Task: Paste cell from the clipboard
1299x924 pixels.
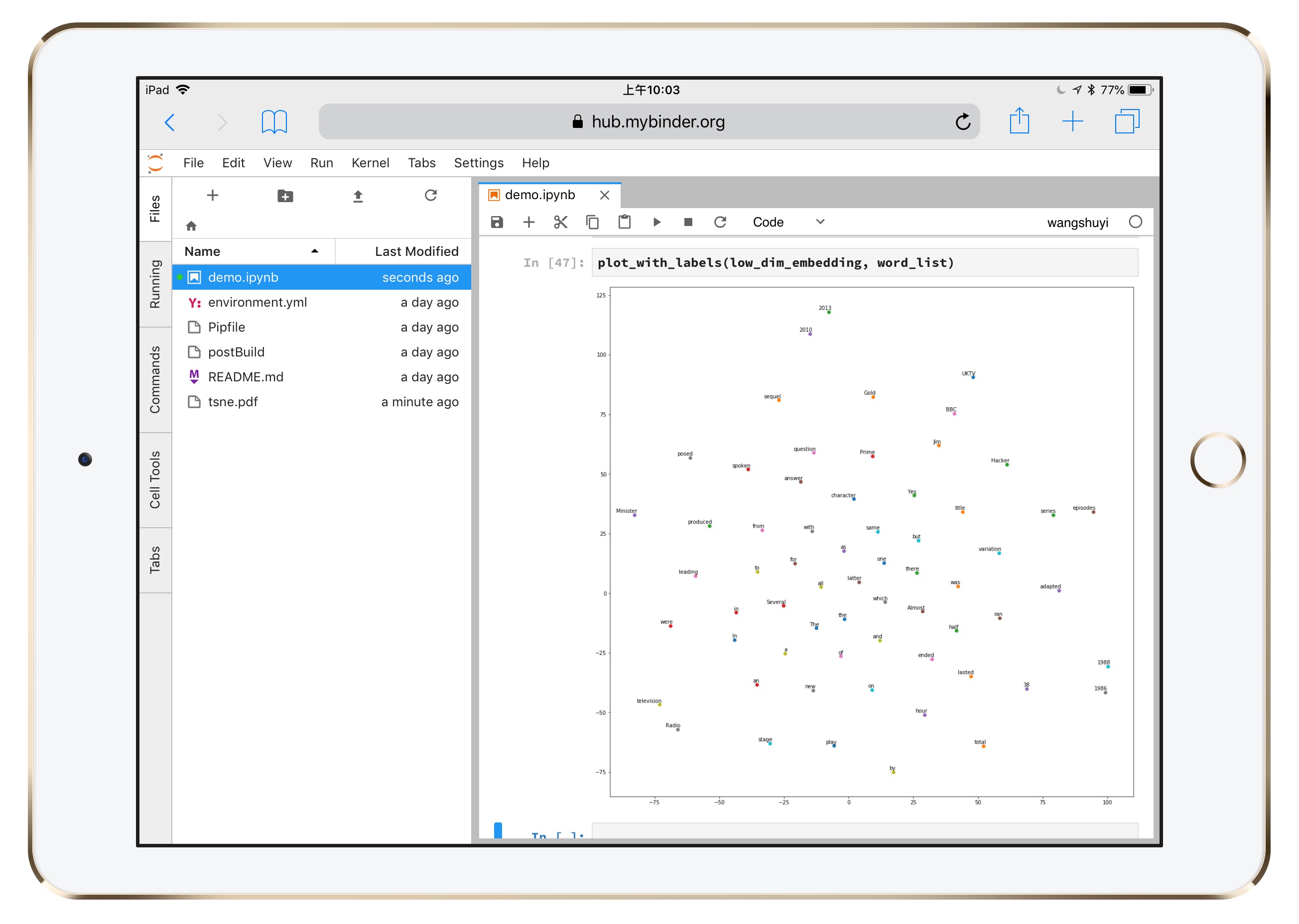Action: 624,222
